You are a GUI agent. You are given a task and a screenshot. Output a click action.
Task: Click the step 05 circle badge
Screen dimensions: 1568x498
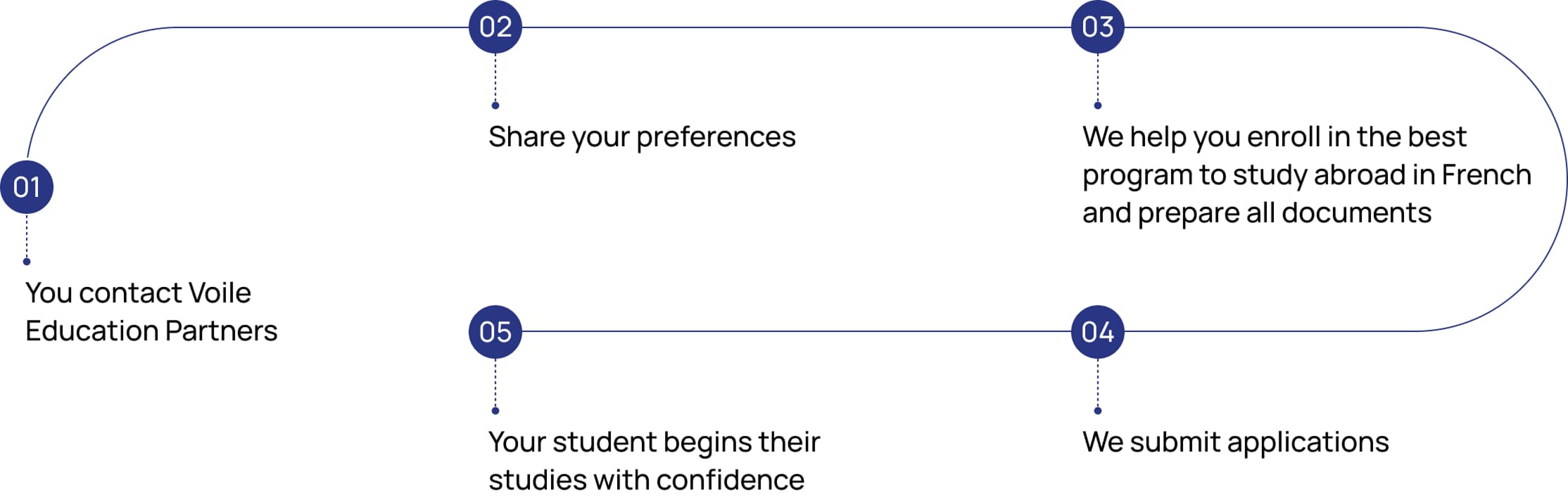click(495, 332)
